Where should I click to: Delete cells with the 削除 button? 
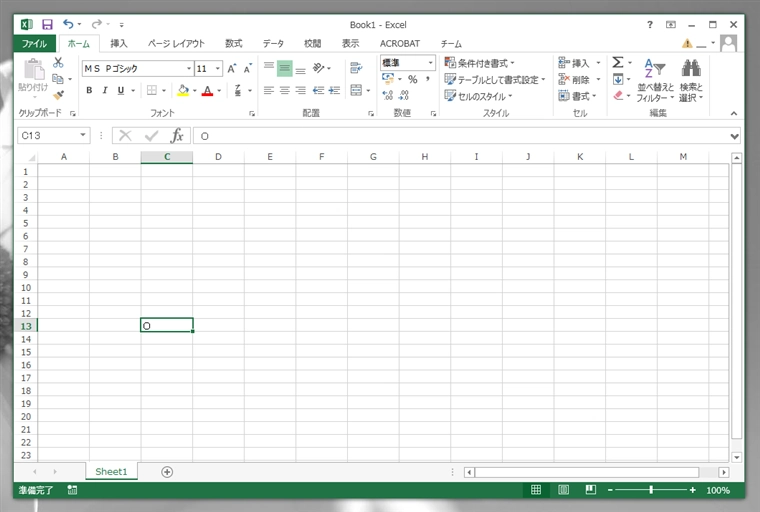click(x=574, y=80)
